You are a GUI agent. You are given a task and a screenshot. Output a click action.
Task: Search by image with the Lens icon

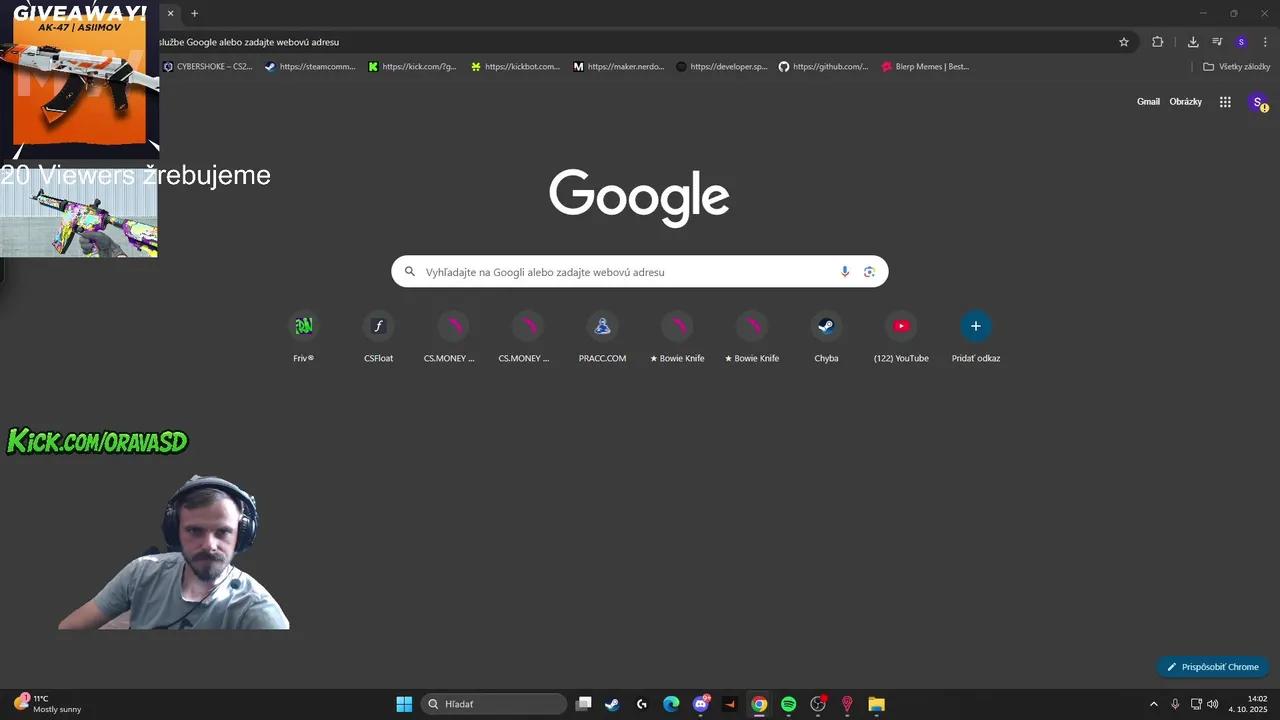point(869,272)
